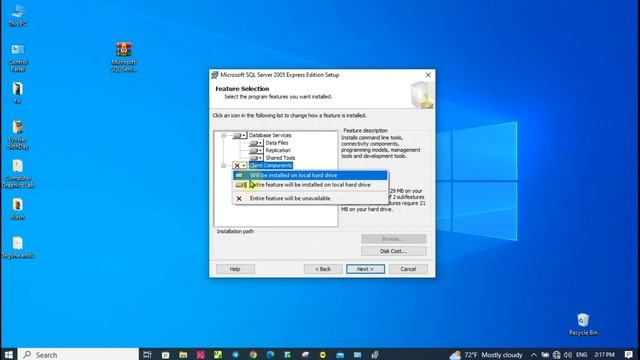
Task: Click the Client Components red X dropdown
Action: click(x=240, y=165)
